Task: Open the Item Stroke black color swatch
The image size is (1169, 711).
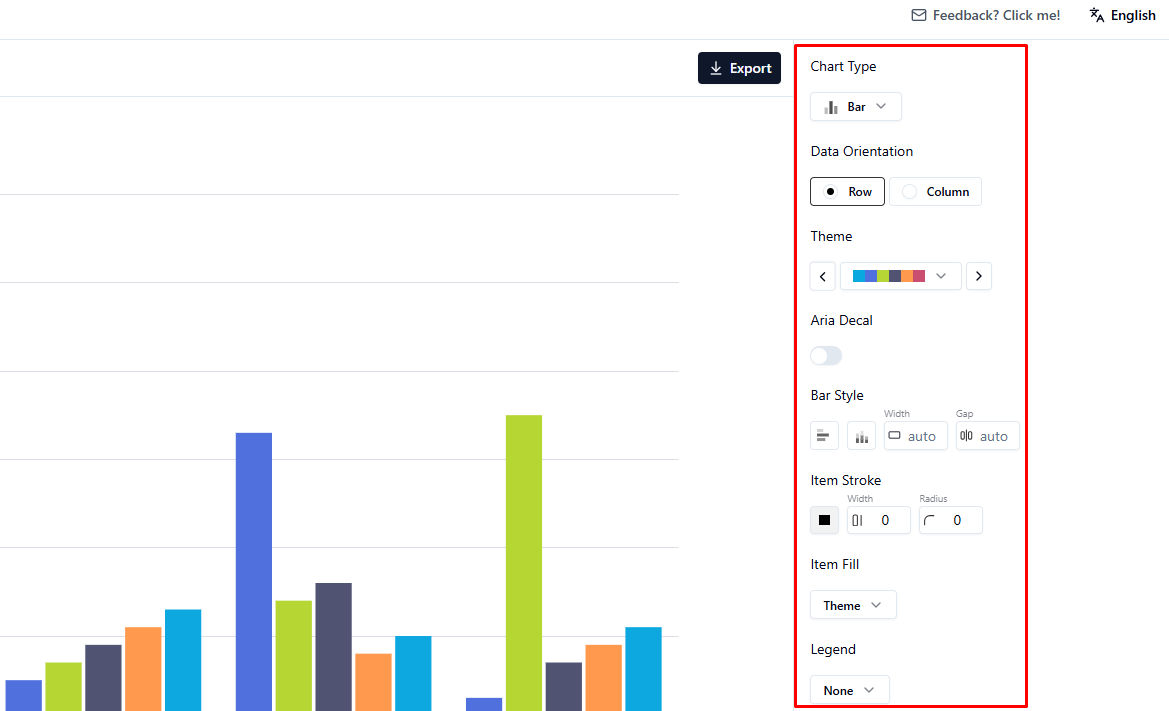Action: coord(825,520)
